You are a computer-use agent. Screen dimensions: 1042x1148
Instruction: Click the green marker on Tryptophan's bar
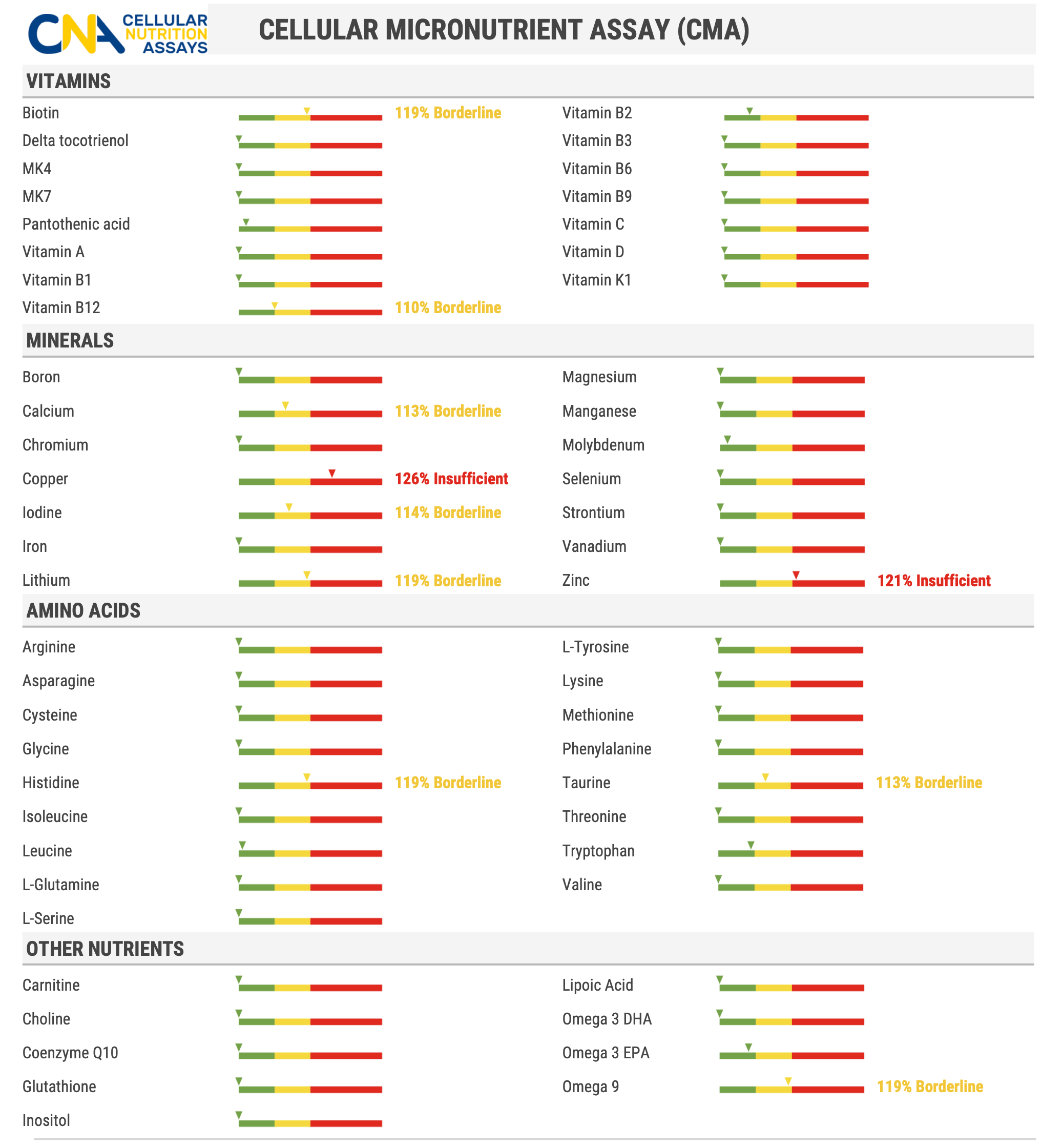750,845
